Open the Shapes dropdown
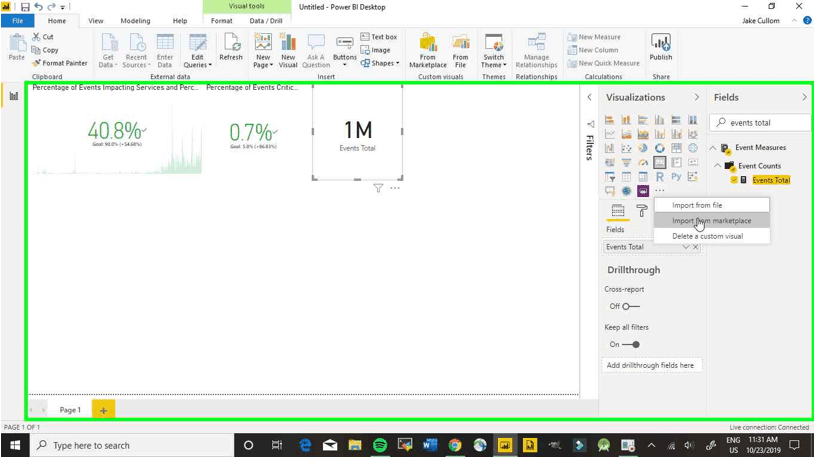This screenshot has width=816, height=458. point(380,63)
